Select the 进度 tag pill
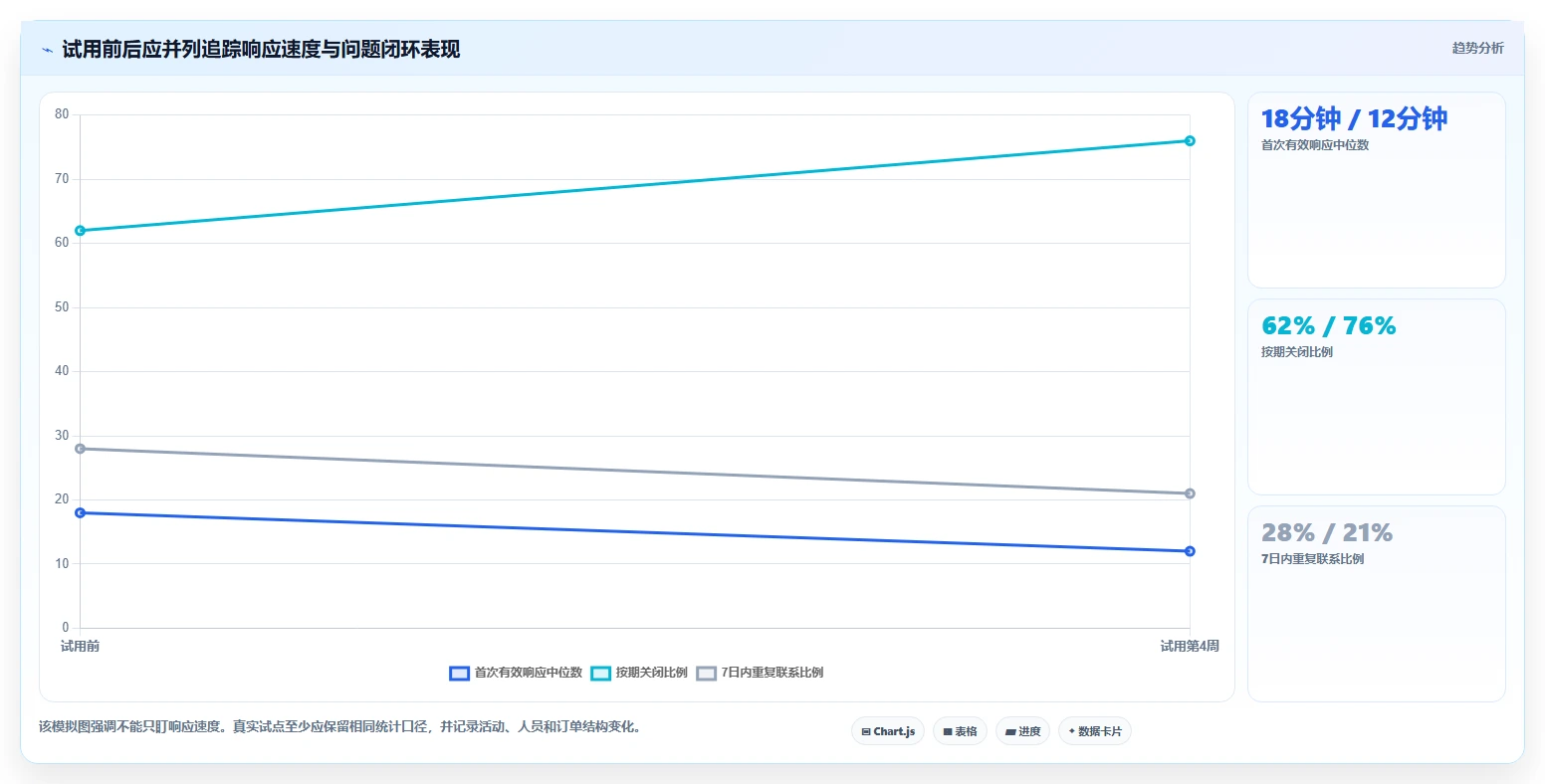The height and width of the screenshot is (784, 1545). pyautogui.click(x=1022, y=731)
